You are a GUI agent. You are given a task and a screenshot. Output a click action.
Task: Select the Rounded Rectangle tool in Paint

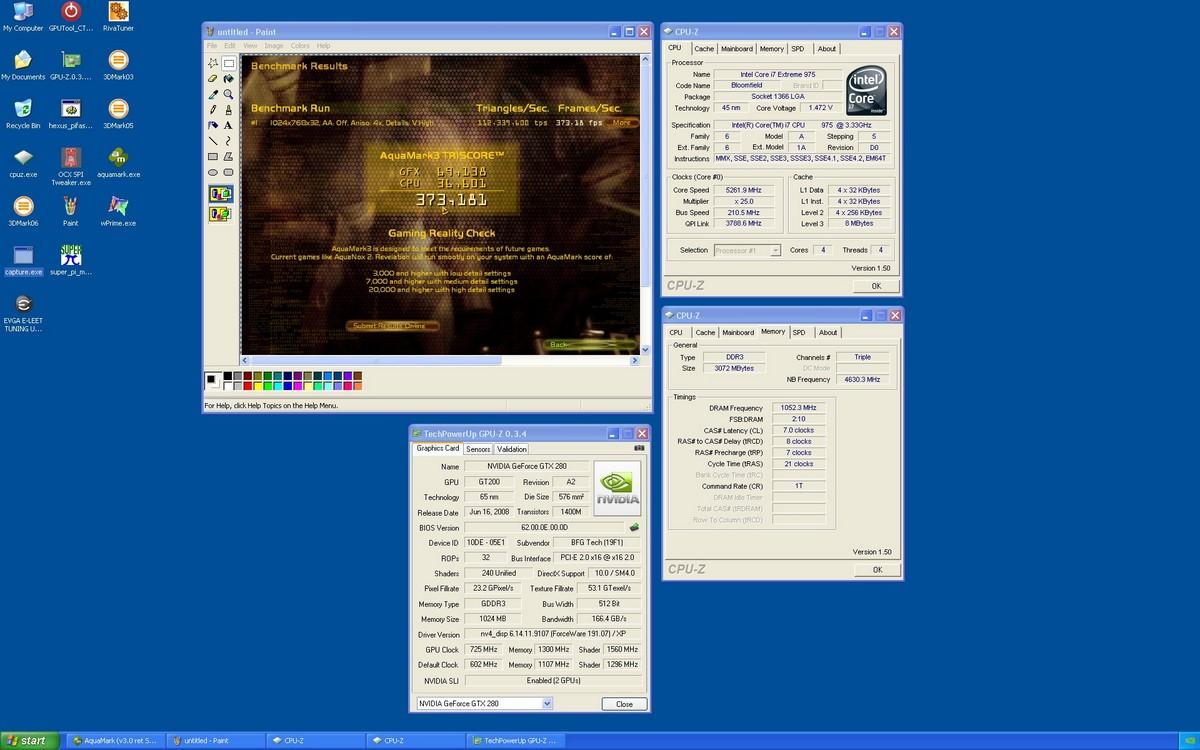(x=228, y=172)
